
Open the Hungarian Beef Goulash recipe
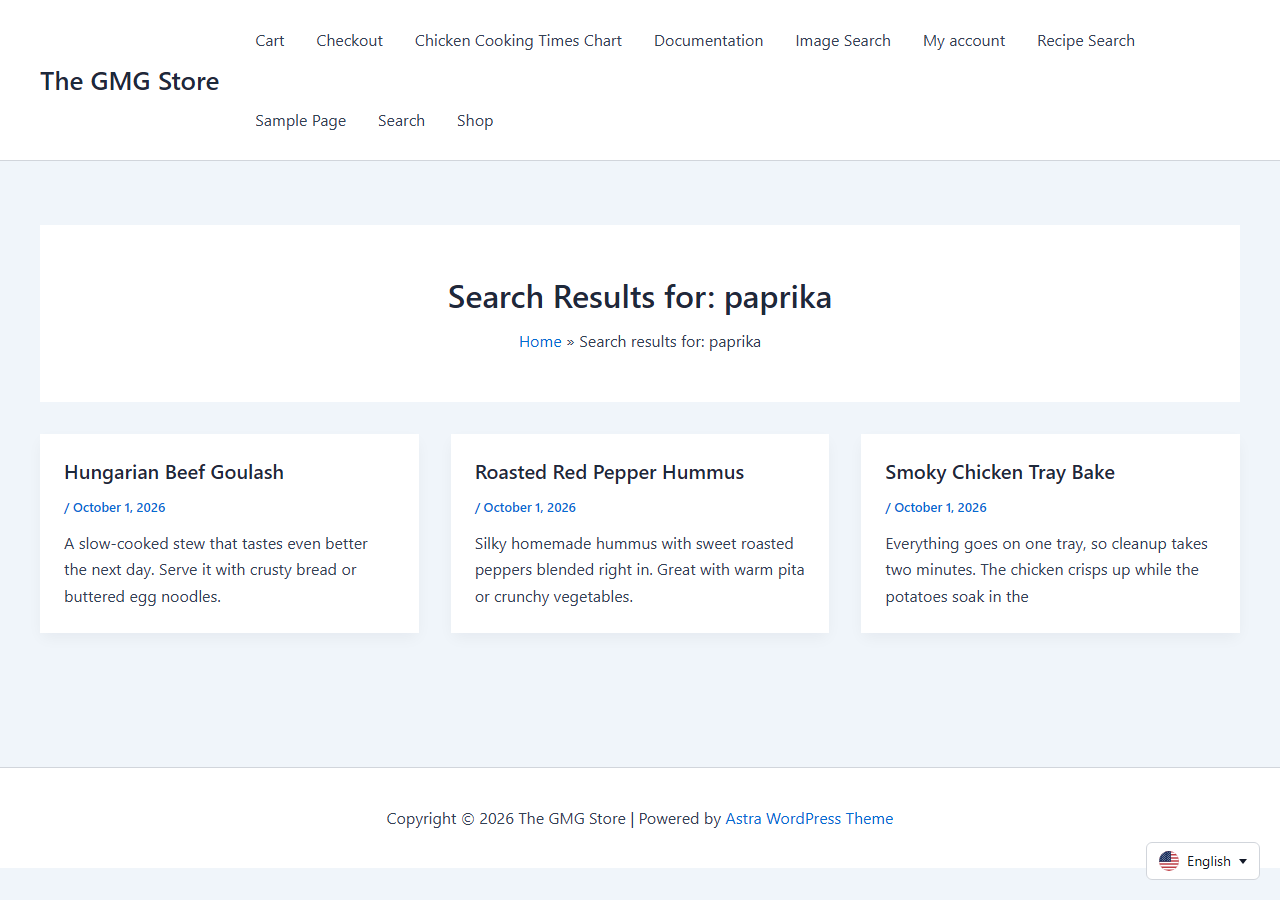(174, 472)
